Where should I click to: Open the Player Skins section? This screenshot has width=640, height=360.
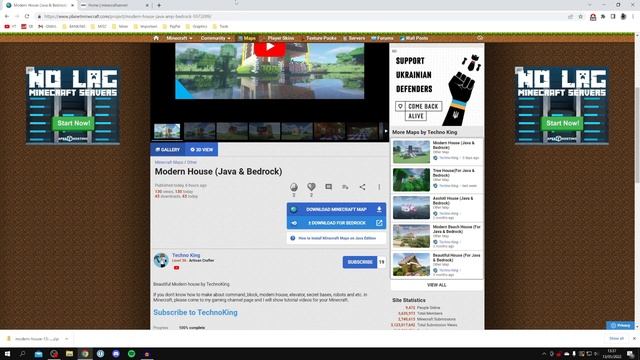click(x=278, y=38)
